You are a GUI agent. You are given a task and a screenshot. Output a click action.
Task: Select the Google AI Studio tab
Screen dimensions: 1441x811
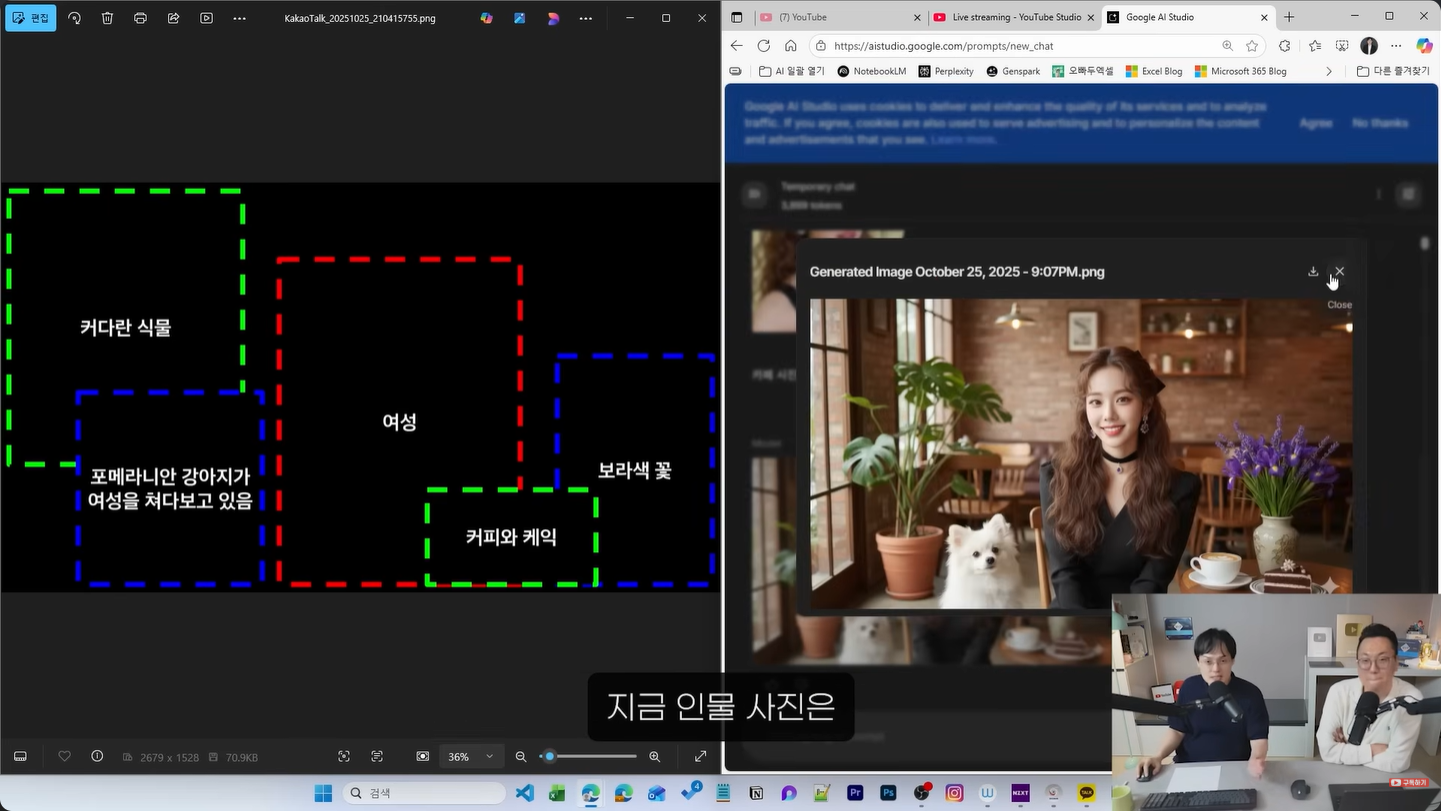(1186, 17)
